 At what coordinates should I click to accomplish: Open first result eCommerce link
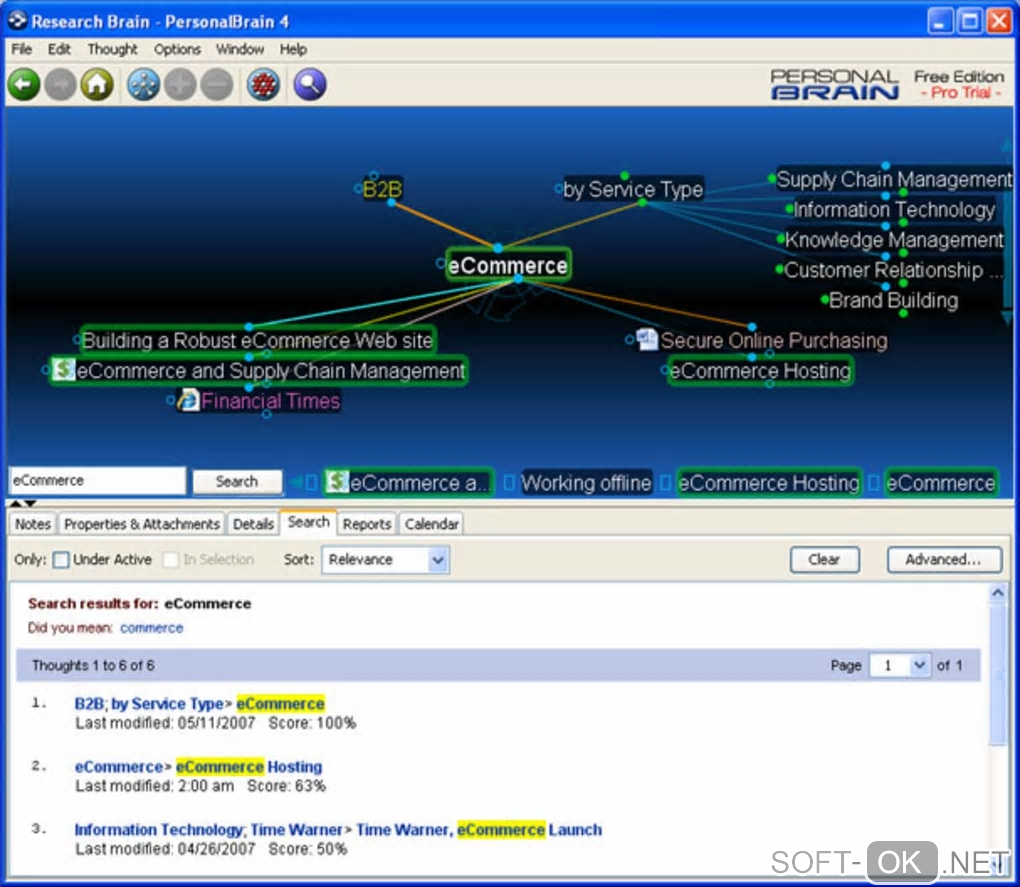pyautogui.click(x=280, y=704)
